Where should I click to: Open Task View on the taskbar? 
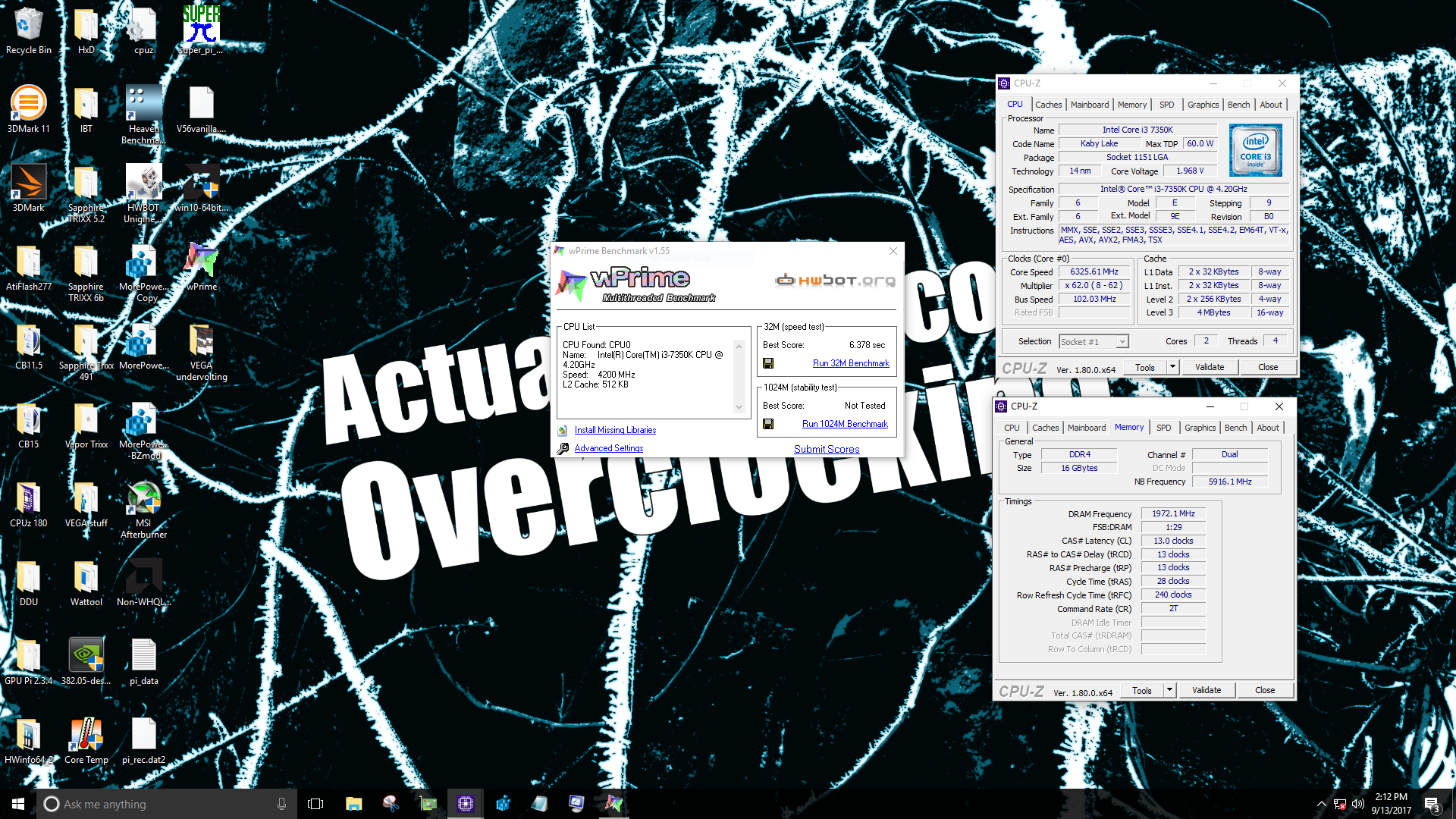point(315,804)
